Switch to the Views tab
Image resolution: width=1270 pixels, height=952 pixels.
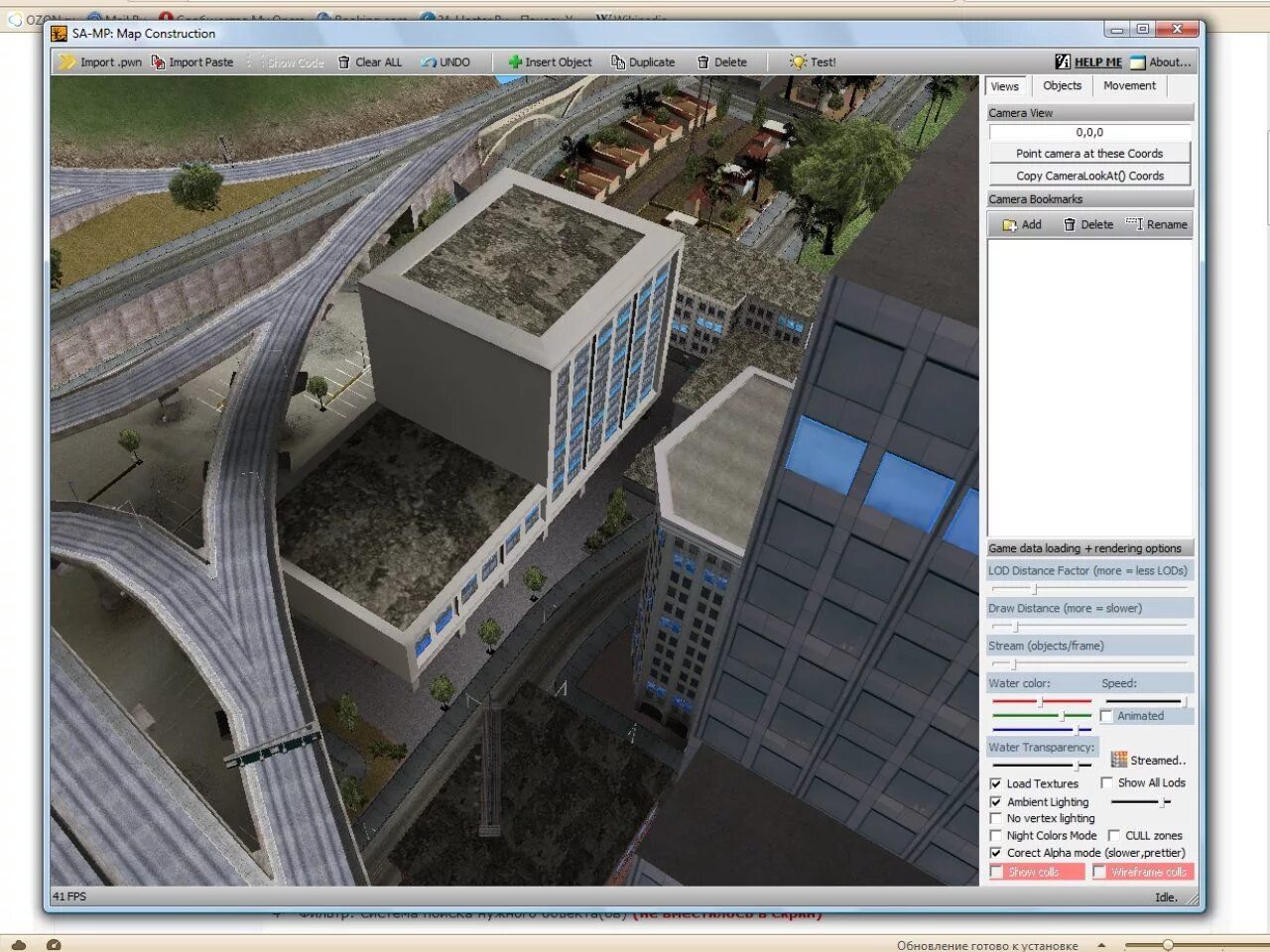click(x=1005, y=86)
